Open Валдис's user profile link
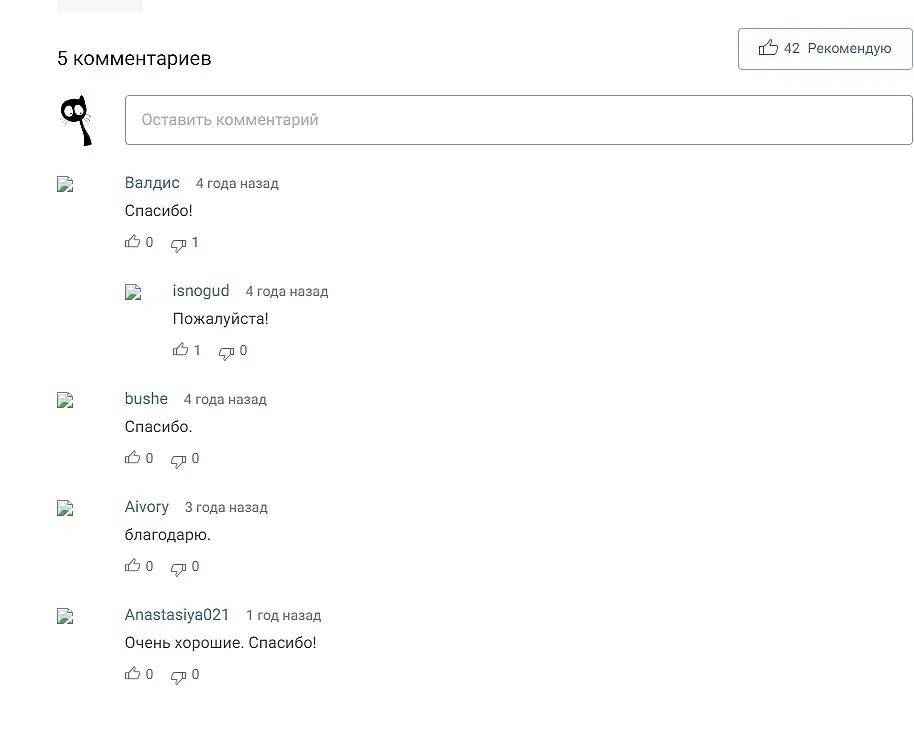This screenshot has height=742, width=914. [x=152, y=183]
